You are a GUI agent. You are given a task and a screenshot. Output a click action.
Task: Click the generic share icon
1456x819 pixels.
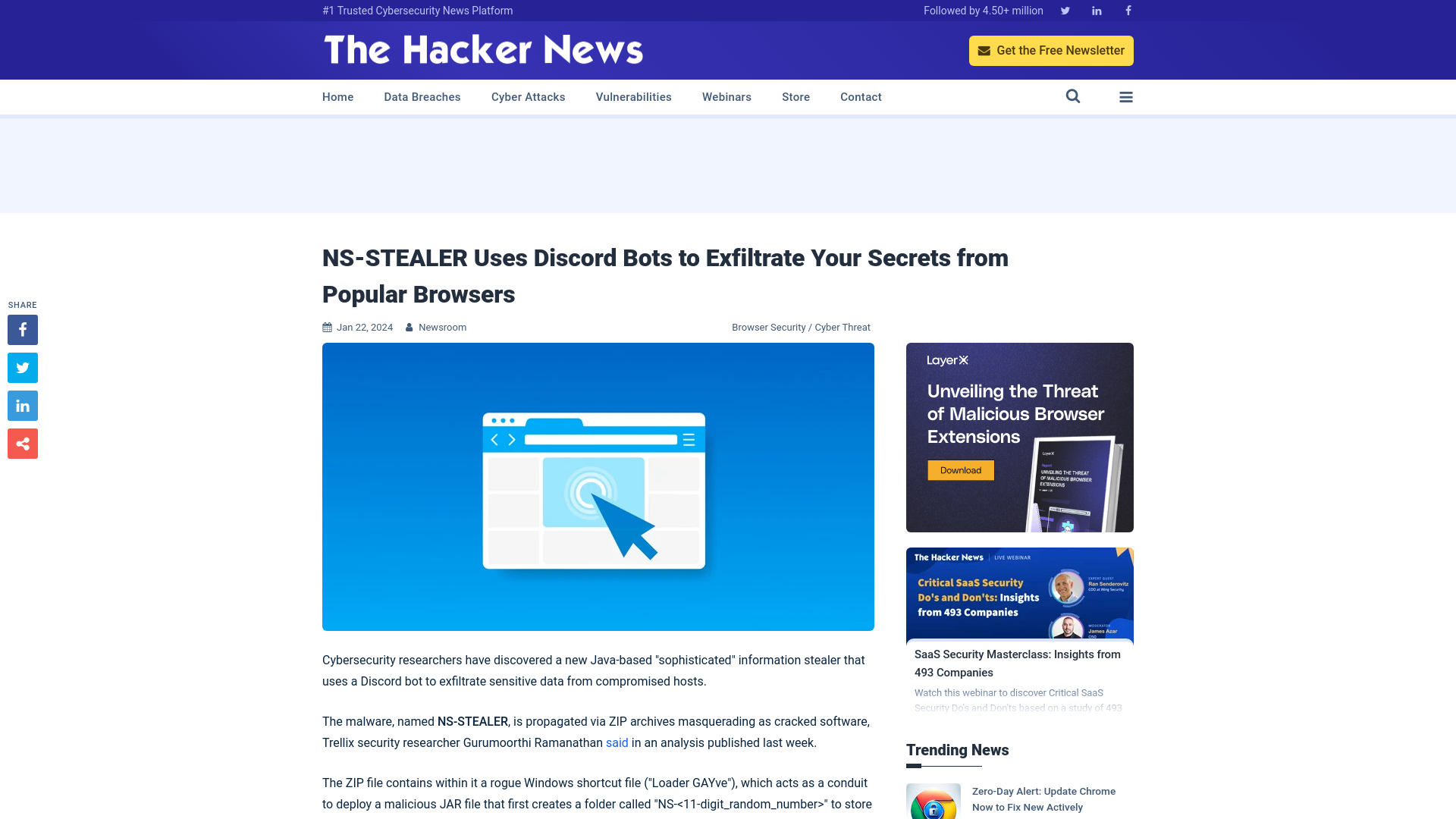coord(22,443)
